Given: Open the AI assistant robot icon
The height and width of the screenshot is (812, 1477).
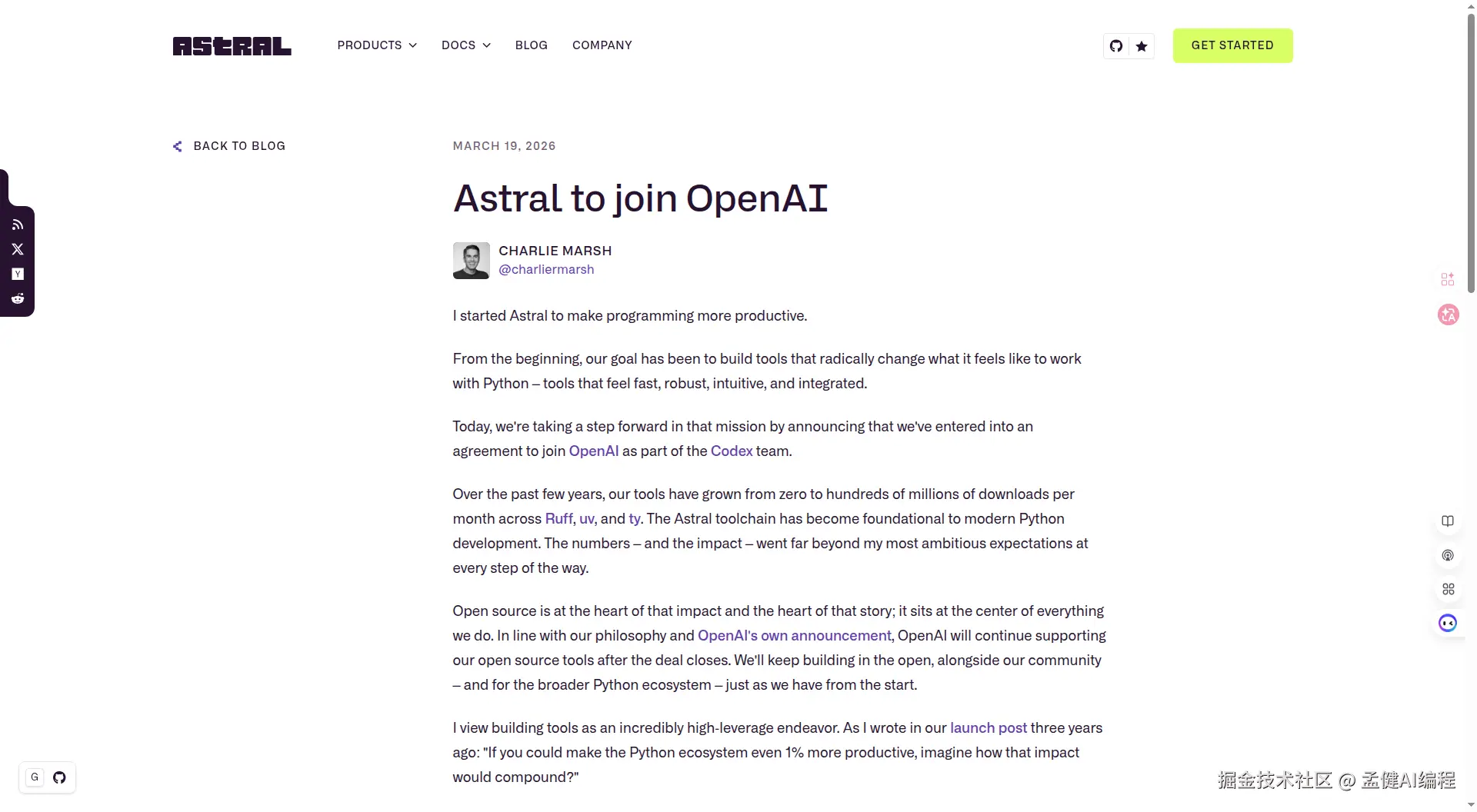Looking at the screenshot, I should pos(1448,623).
